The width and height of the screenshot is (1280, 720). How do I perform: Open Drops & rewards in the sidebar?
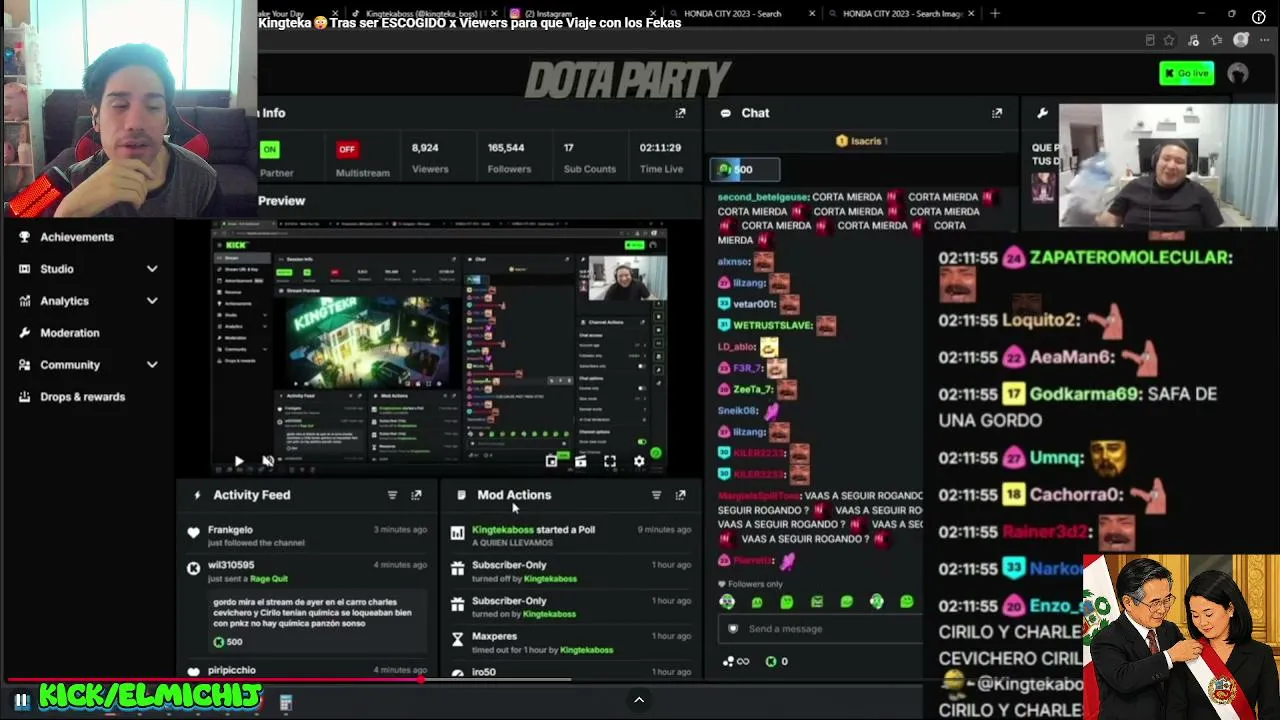[83, 397]
